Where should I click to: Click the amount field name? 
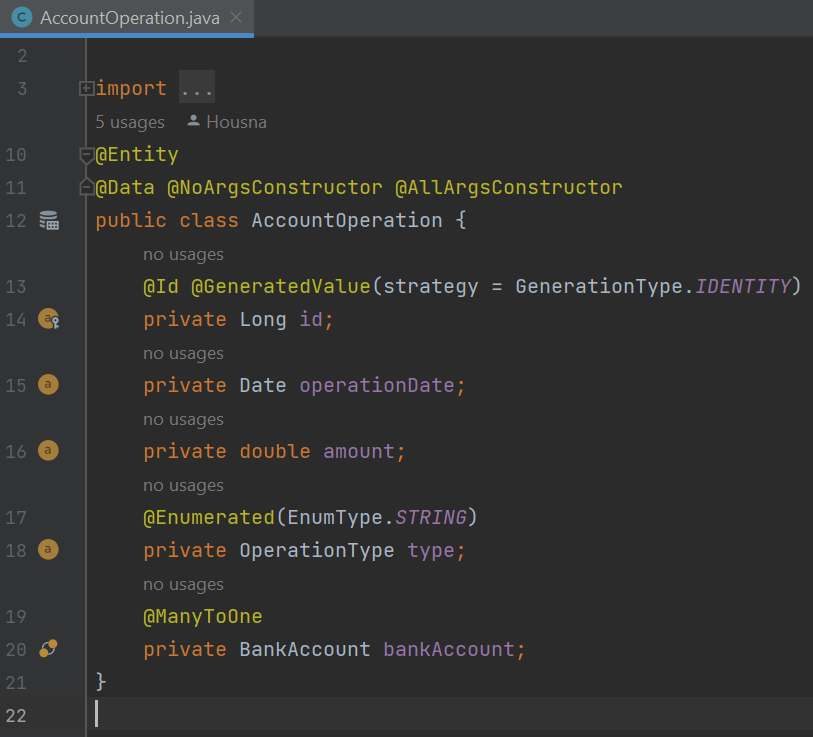point(359,451)
